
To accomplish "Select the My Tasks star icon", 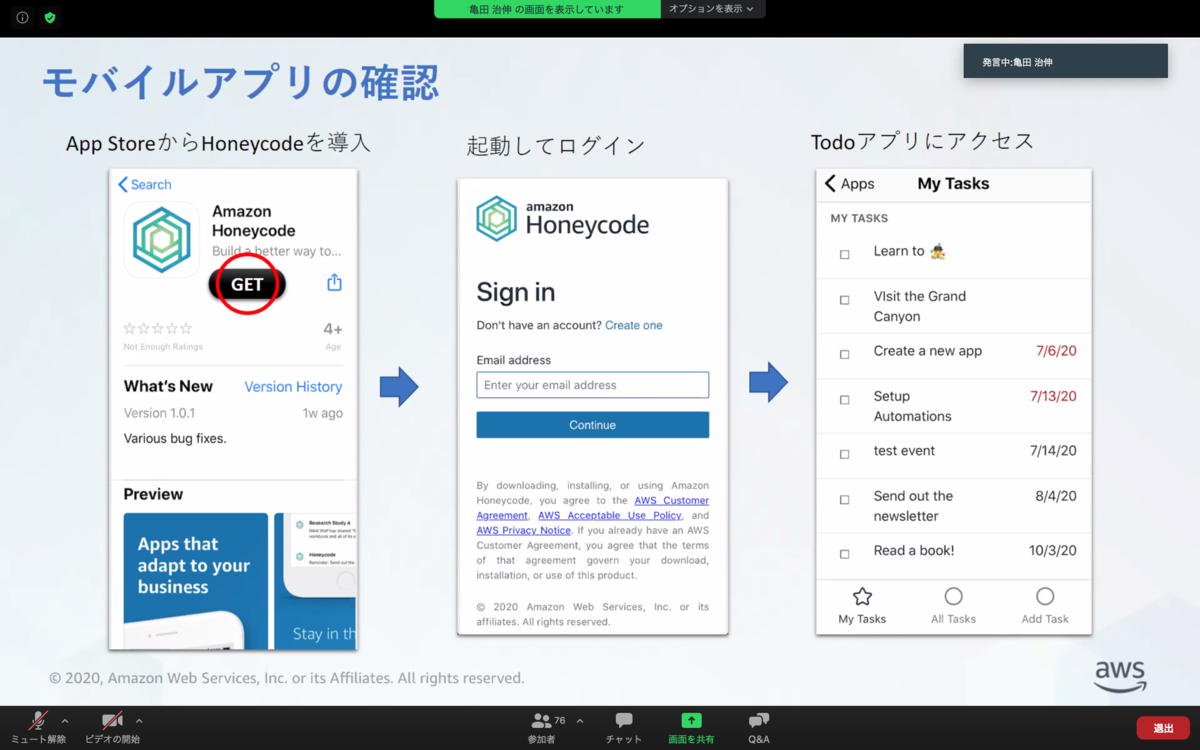I will click(861, 596).
